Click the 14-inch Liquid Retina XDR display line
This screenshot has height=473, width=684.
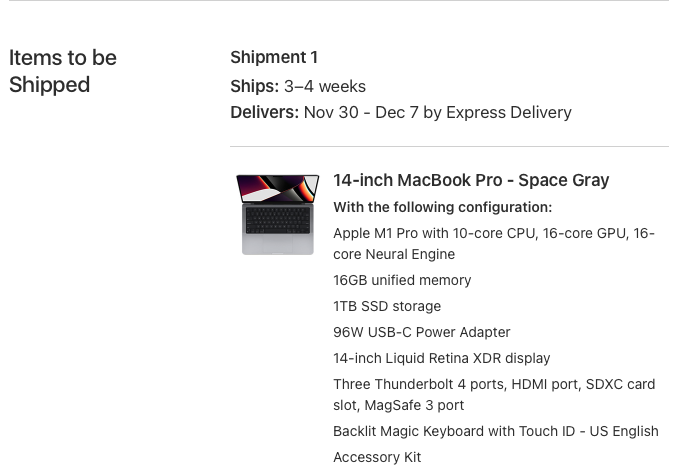coord(442,358)
